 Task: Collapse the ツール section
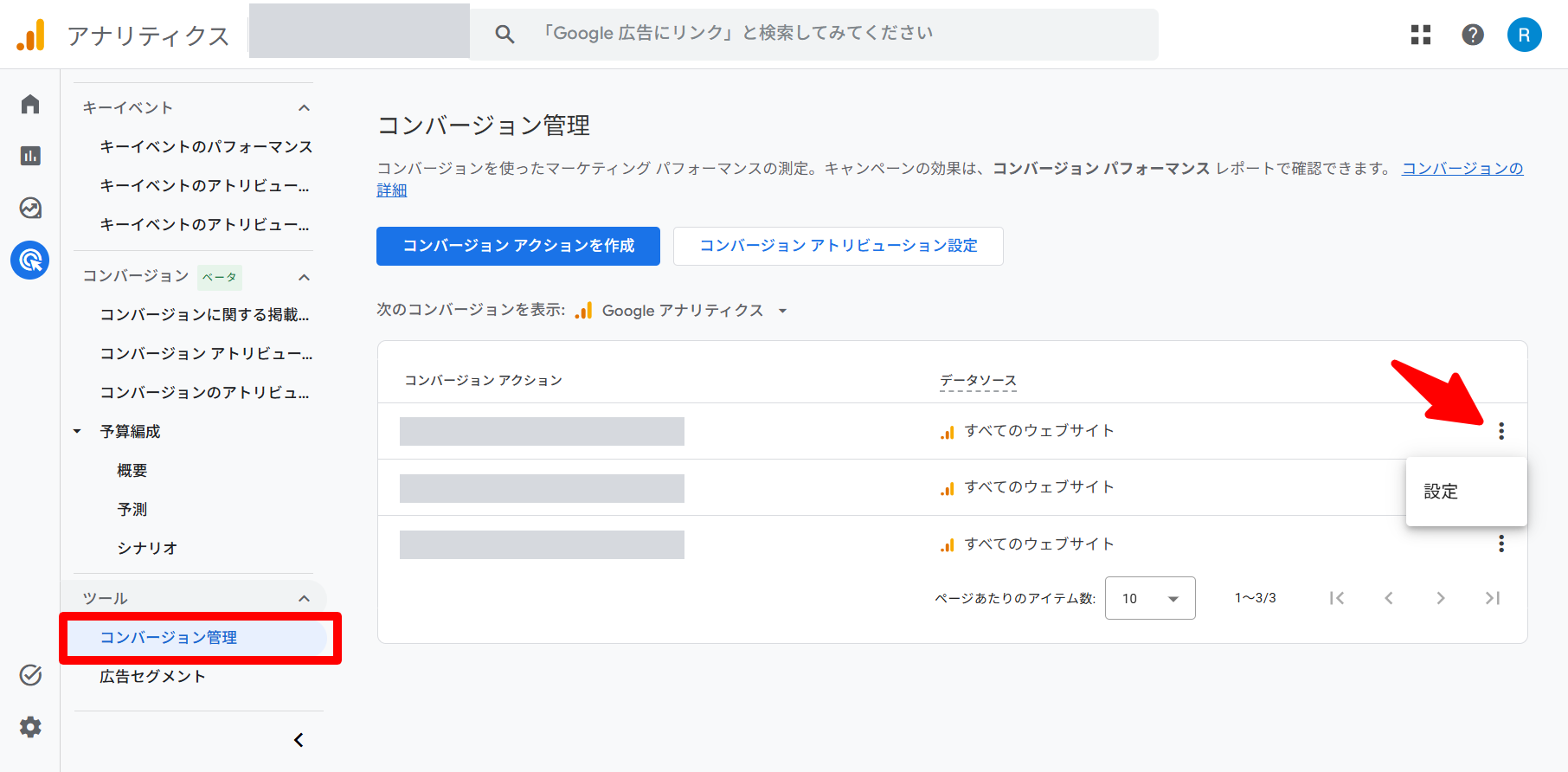pos(304,599)
